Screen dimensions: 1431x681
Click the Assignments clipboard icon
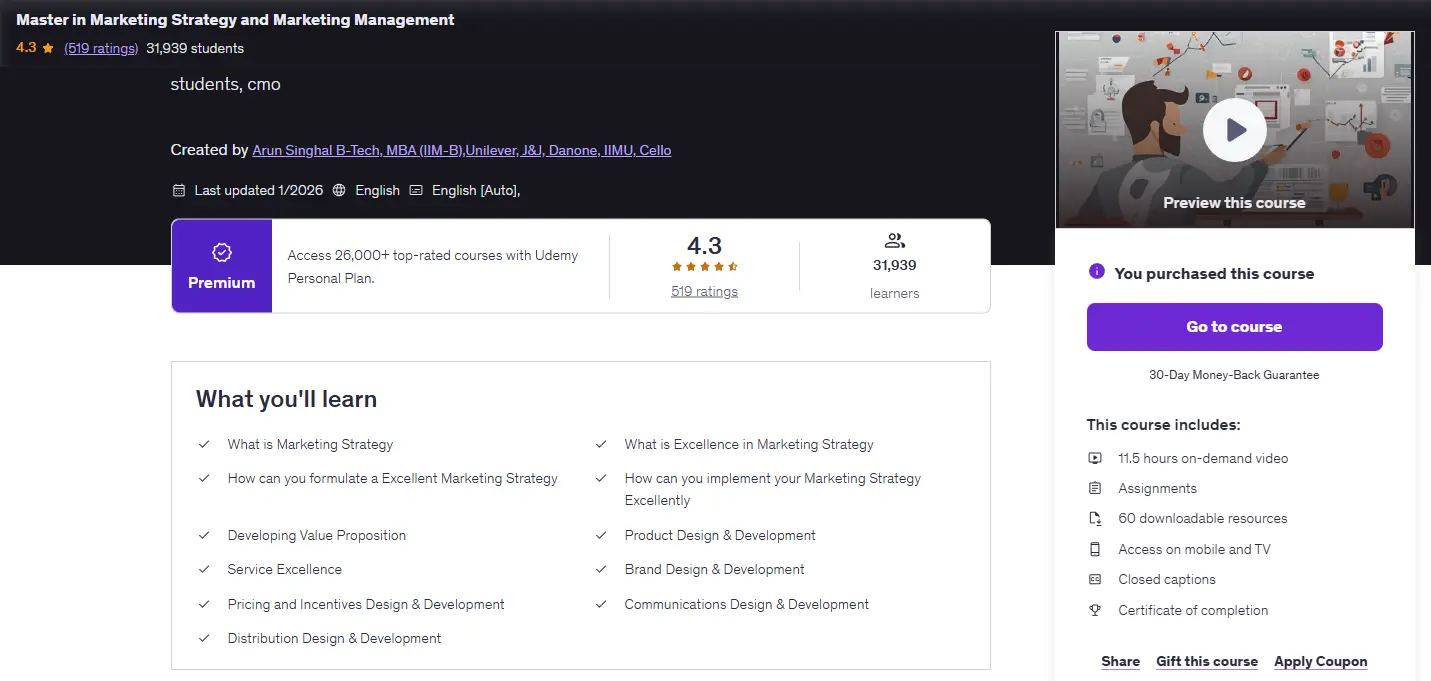coord(1095,488)
